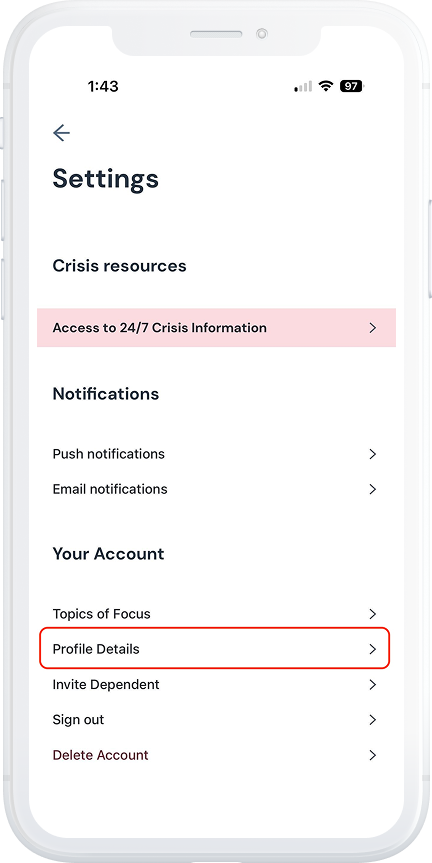Open Access to 24/7 Crisis Information
Screen dimensions: 432x863
[216, 327]
